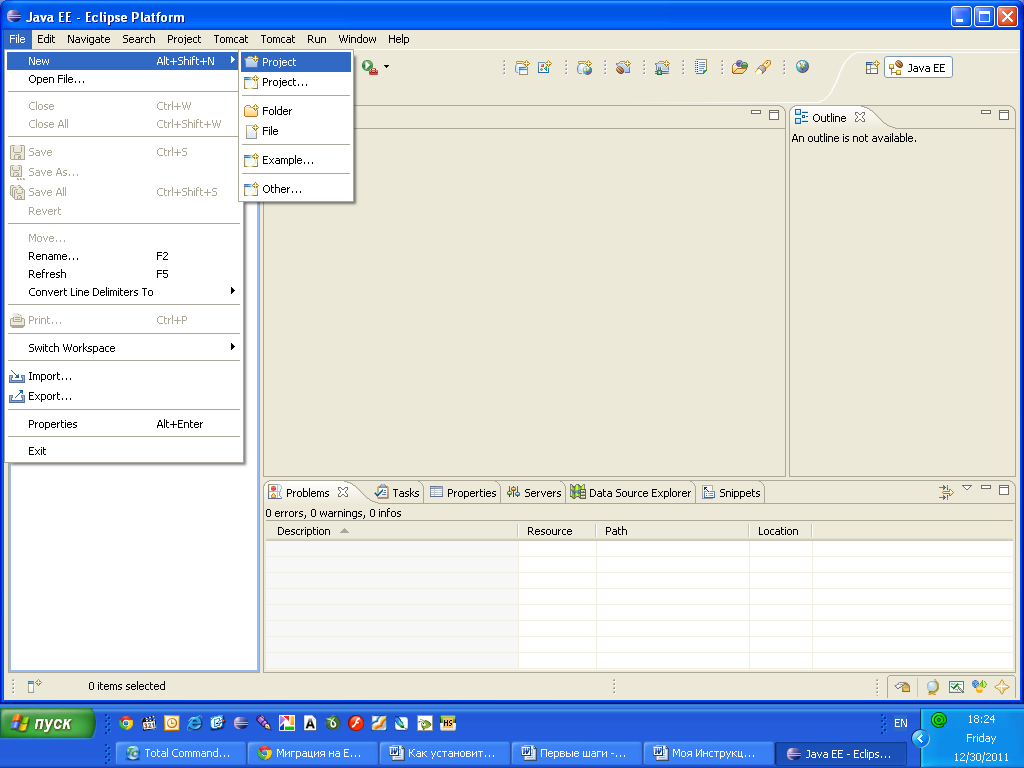Click the Open Type folder icon
Viewport: 1024px width, 768px height.
click(739, 67)
